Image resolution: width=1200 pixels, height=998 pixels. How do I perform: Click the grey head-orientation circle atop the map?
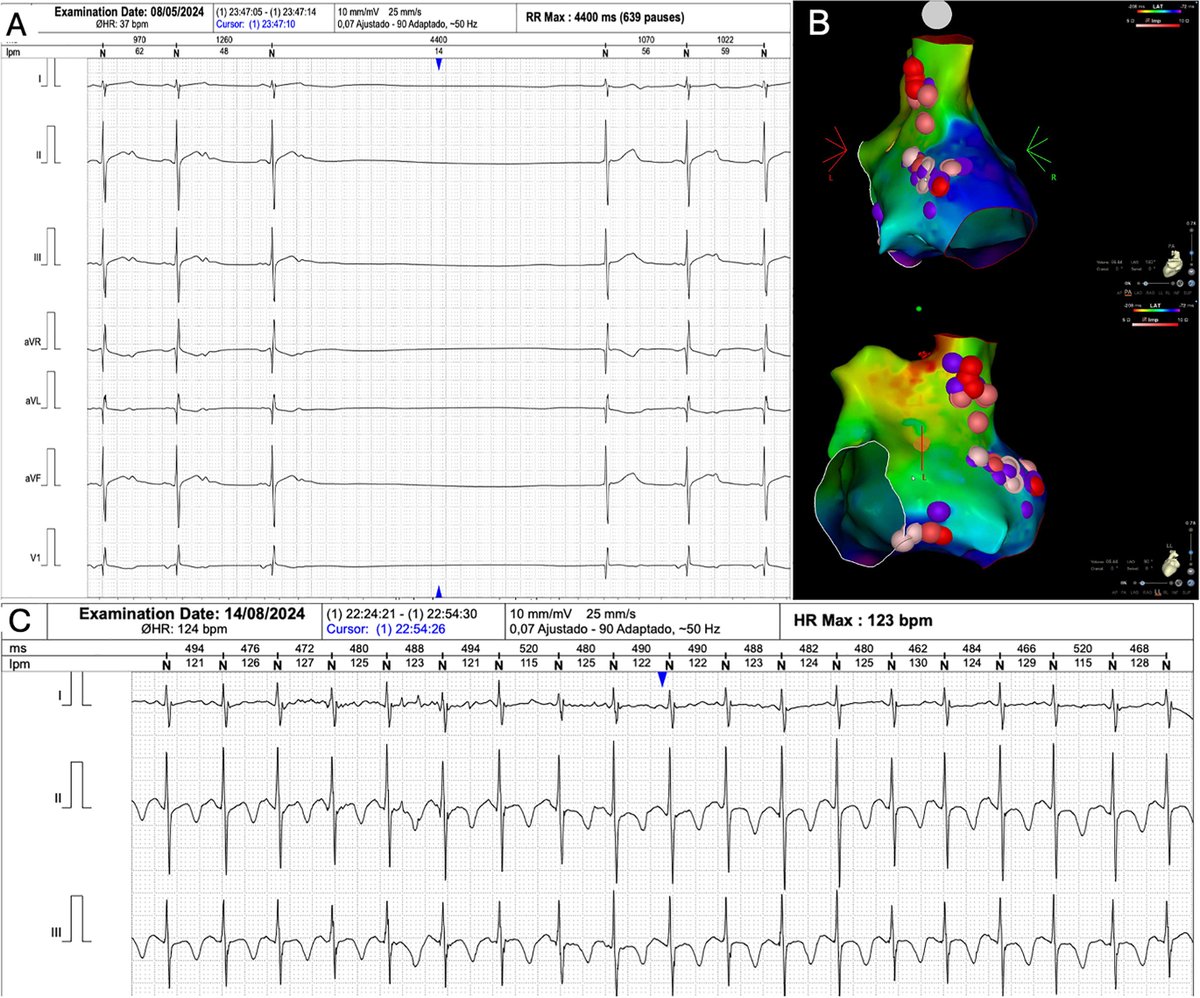[935, 14]
